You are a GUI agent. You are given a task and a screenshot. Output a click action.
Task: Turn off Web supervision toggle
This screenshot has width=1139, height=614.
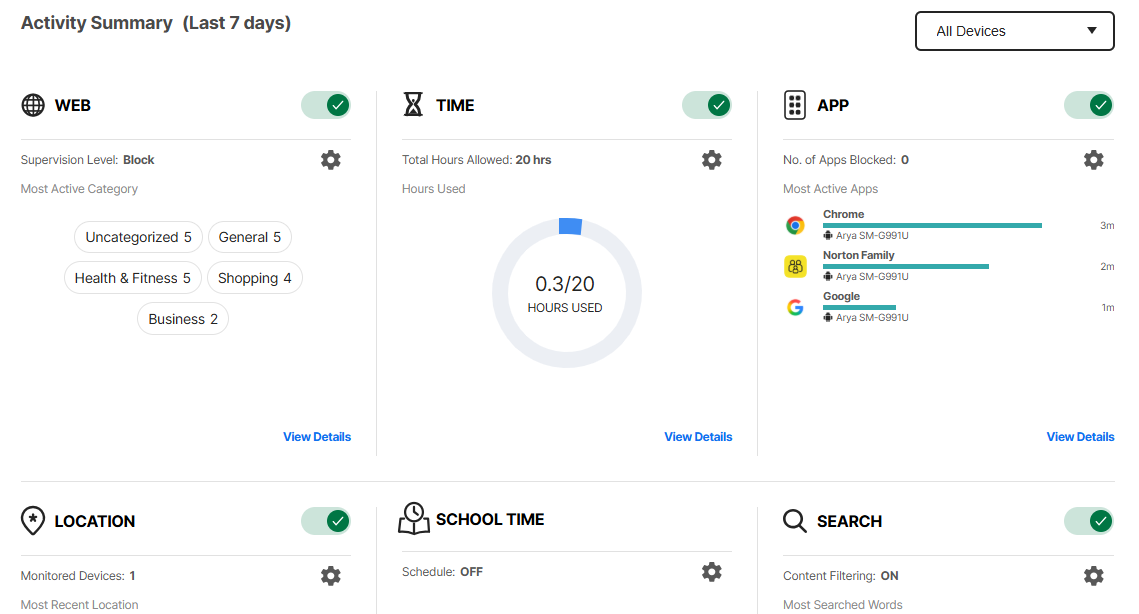[x=326, y=105]
